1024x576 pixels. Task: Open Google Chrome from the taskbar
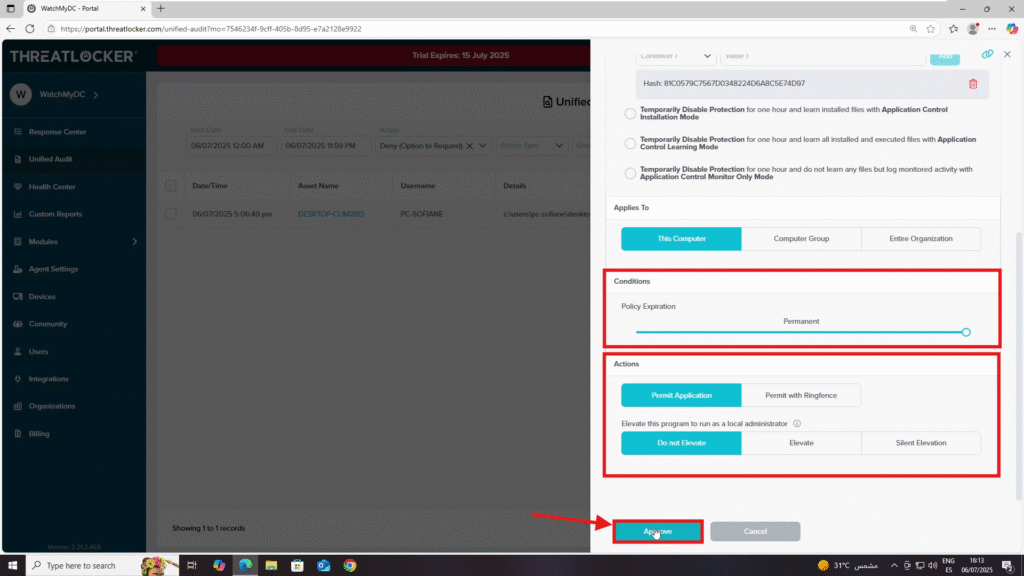coord(350,566)
